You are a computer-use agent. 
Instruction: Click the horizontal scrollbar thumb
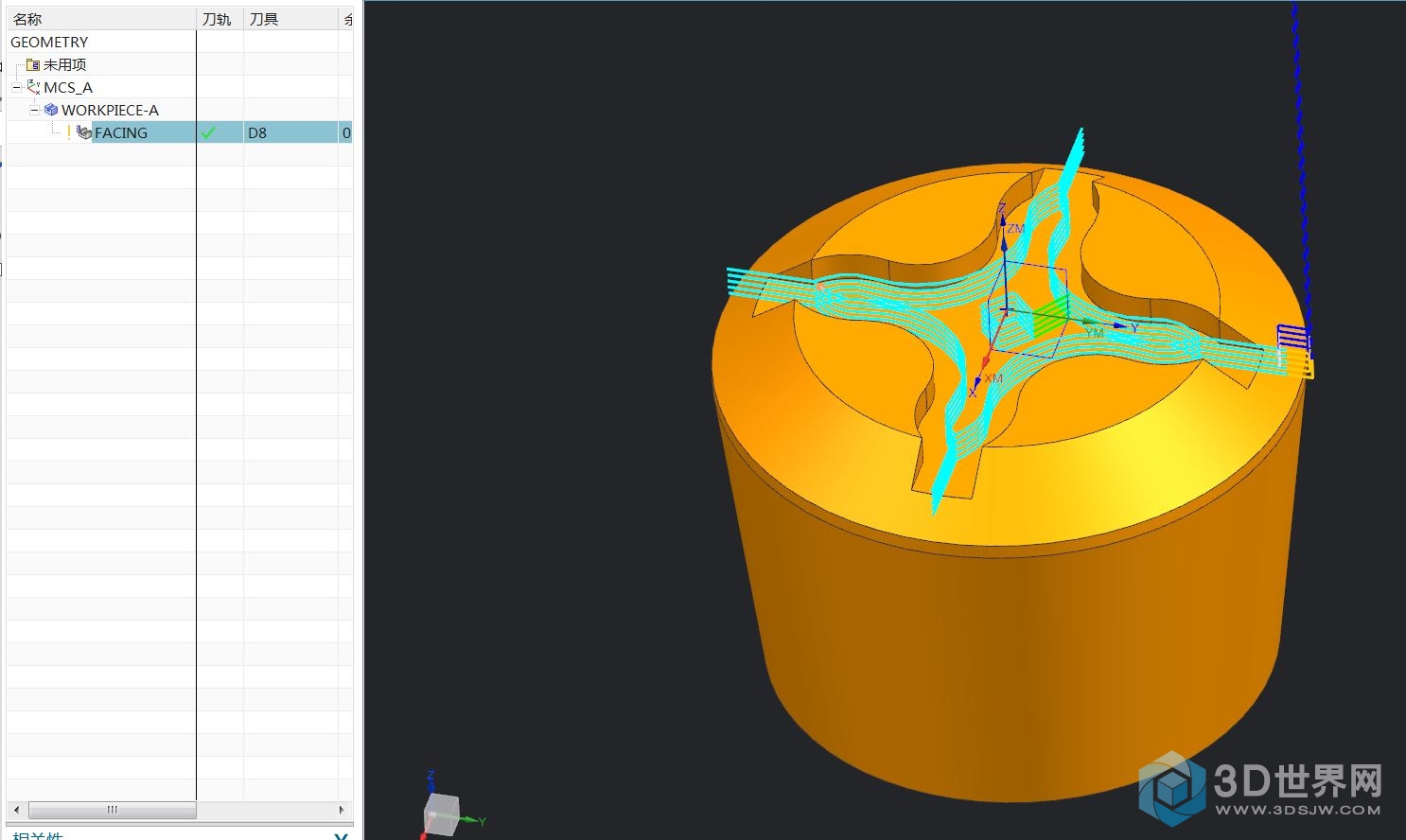tap(113, 810)
